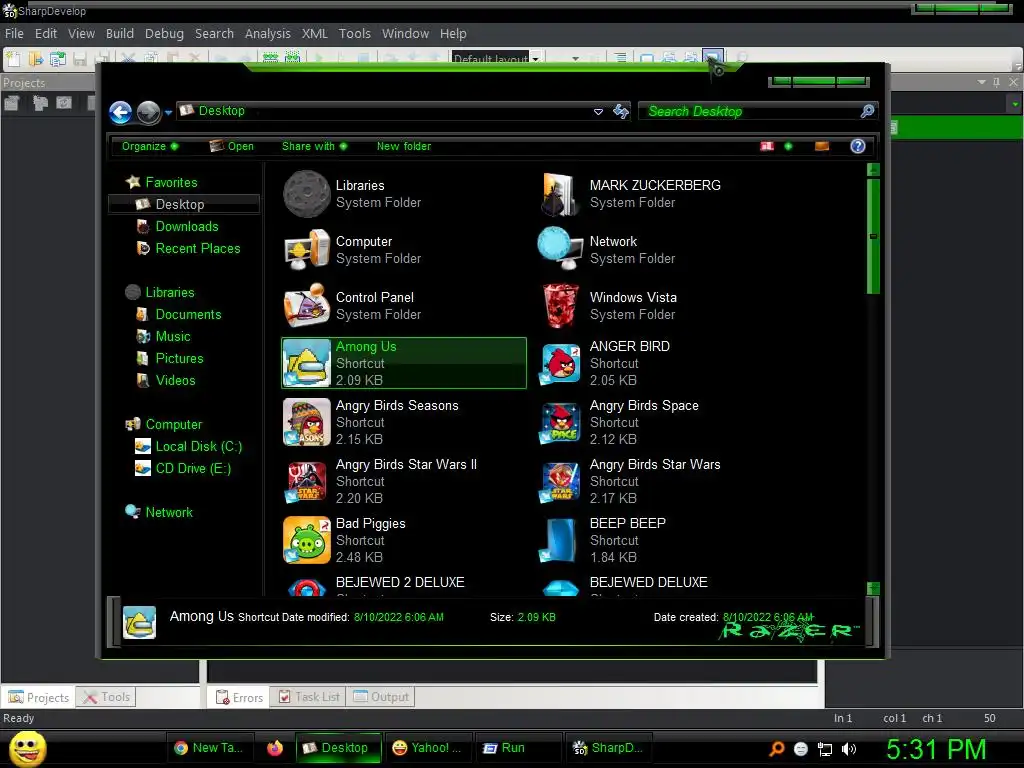Open recent locations dropdown beside forward arrow
1024x768 pixels.
tap(168, 113)
